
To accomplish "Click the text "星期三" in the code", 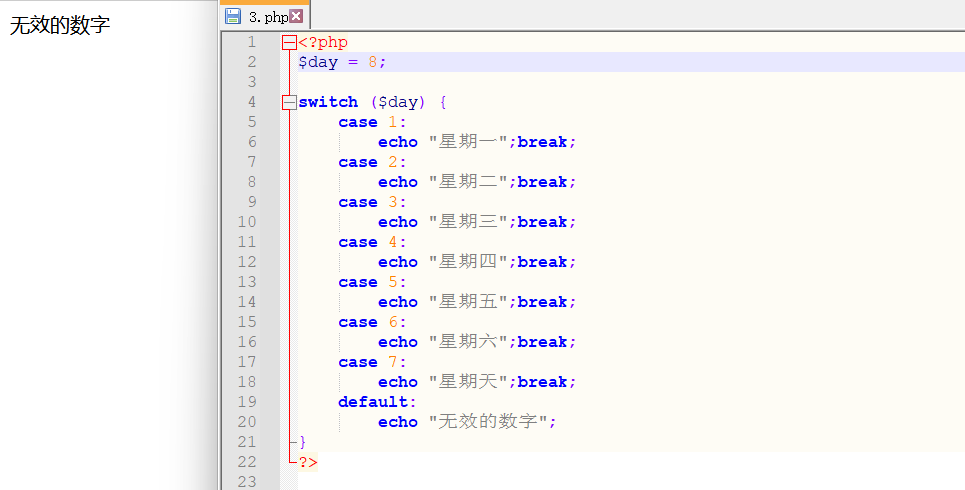I will pyautogui.click(x=468, y=222).
